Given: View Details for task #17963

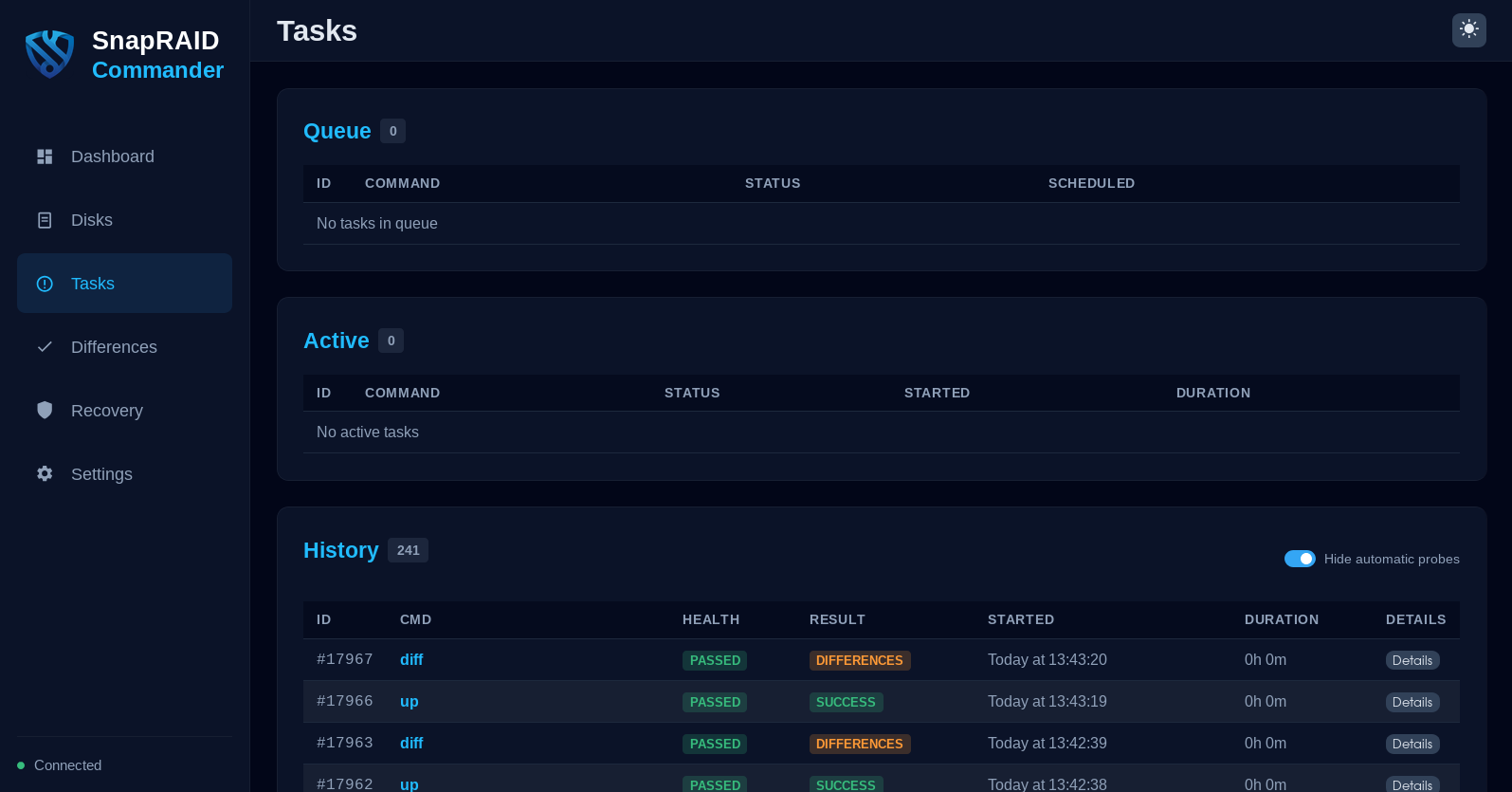Looking at the screenshot, I should pyautogui.click(x=1412, y=744).
